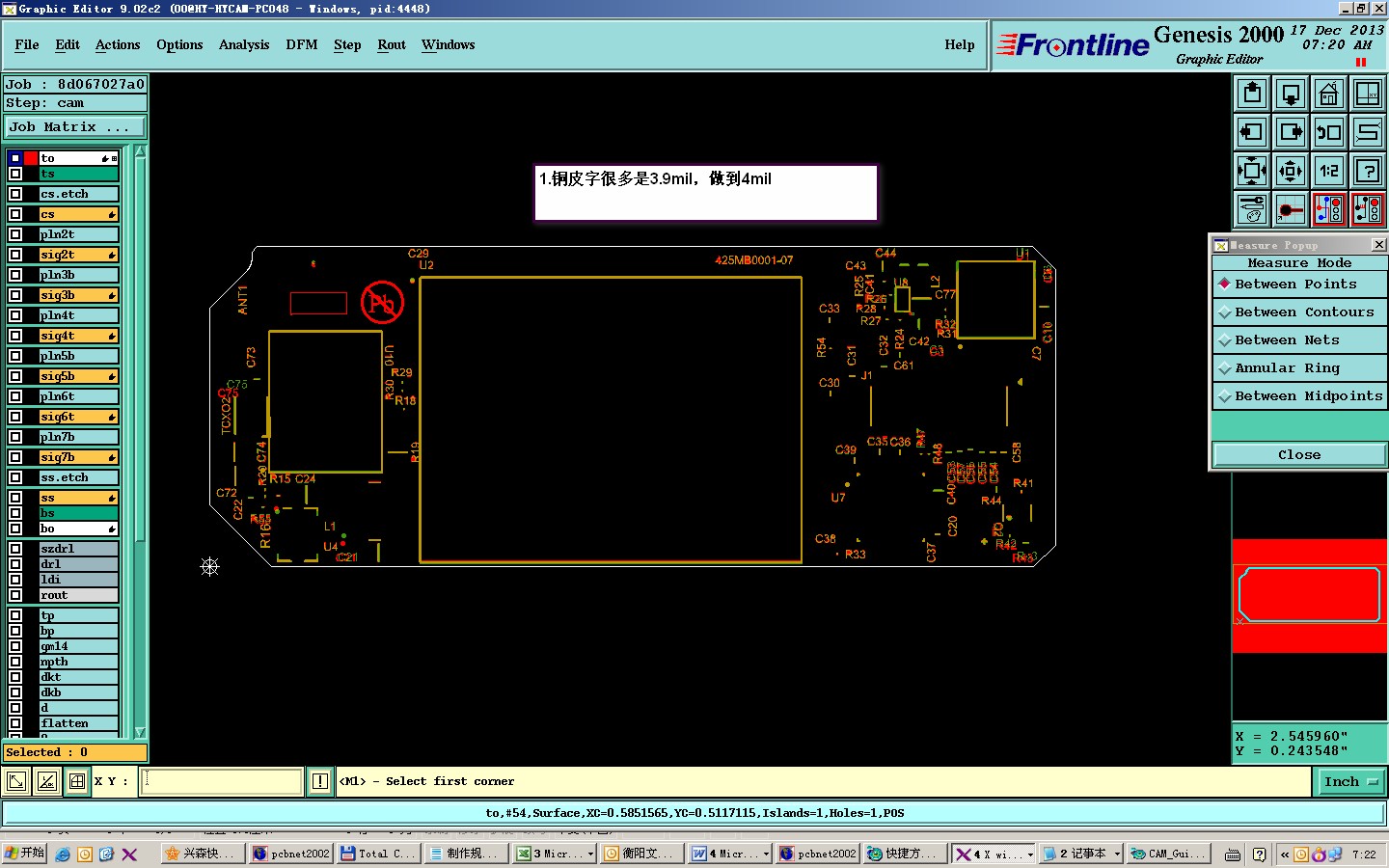This screenshot has width=1389, height=868.
Task: Click the zoom out arrows icon
Action: tap(1291, 171)
